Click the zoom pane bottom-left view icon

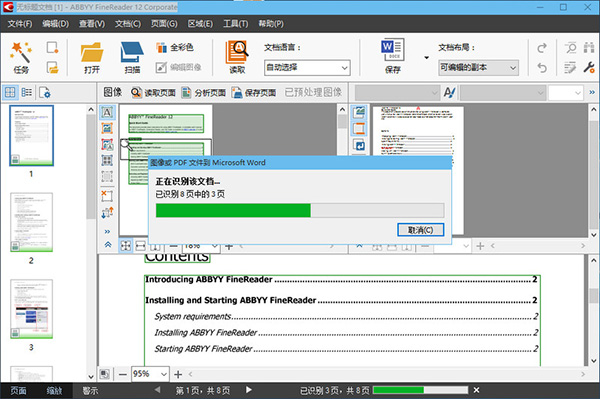pyautogui.click(x=104, y=374)
